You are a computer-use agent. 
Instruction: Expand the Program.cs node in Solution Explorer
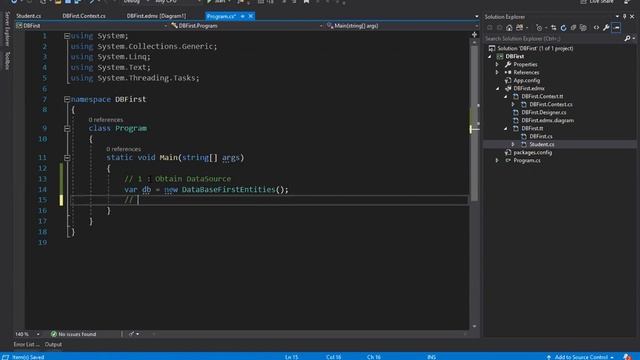click(x=497, y=160)
